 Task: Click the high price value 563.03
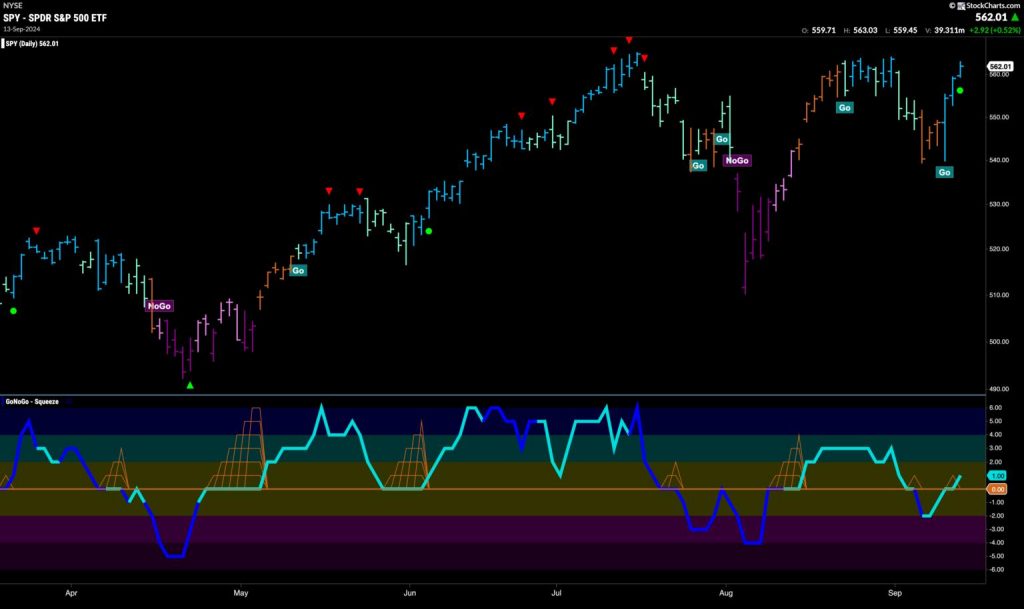point(865,30)
